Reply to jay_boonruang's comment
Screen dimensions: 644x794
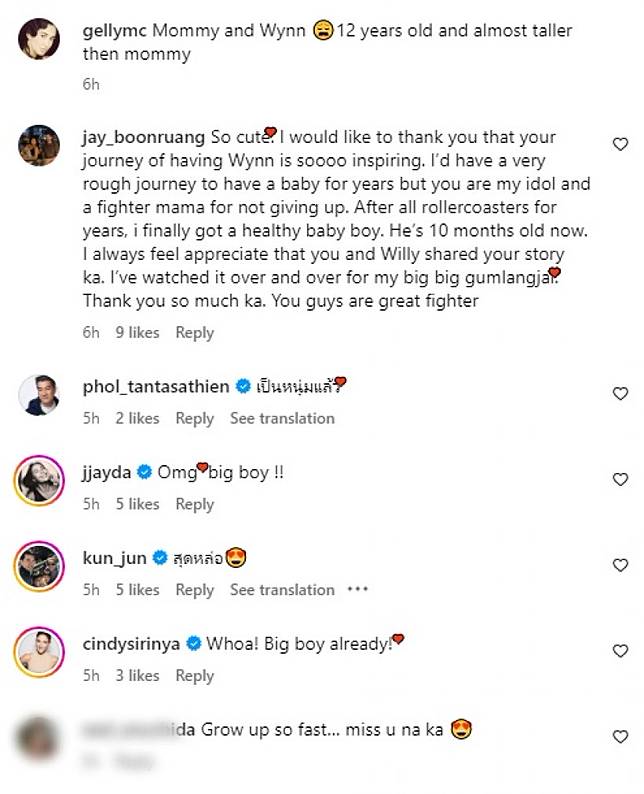[195, 332]
